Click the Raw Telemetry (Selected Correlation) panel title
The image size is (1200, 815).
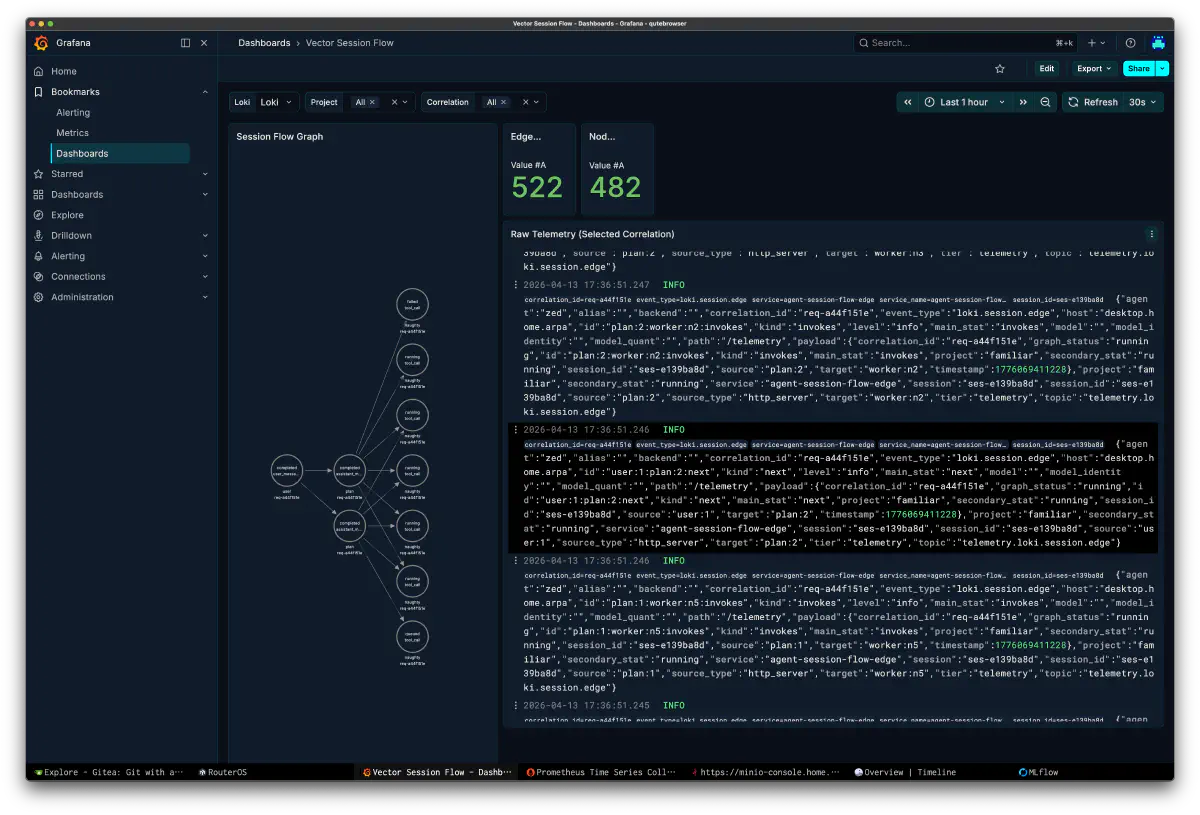click(x=592, y=234)
